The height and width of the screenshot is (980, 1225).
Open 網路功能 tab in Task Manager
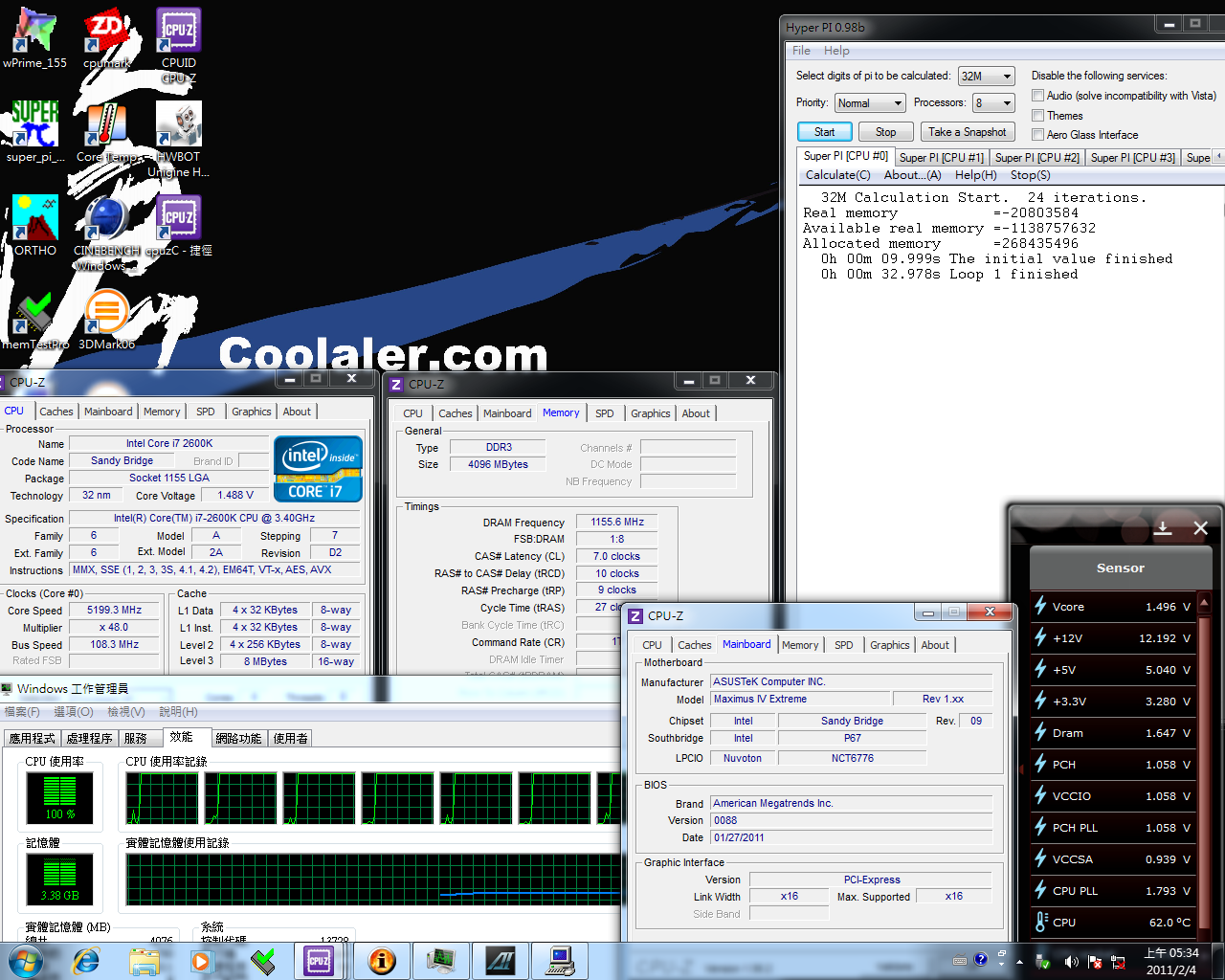[x=238, y=738]
